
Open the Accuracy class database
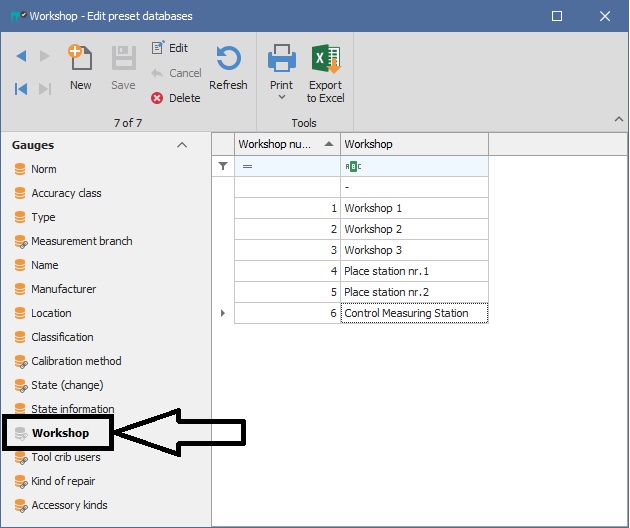coord(57,193)
